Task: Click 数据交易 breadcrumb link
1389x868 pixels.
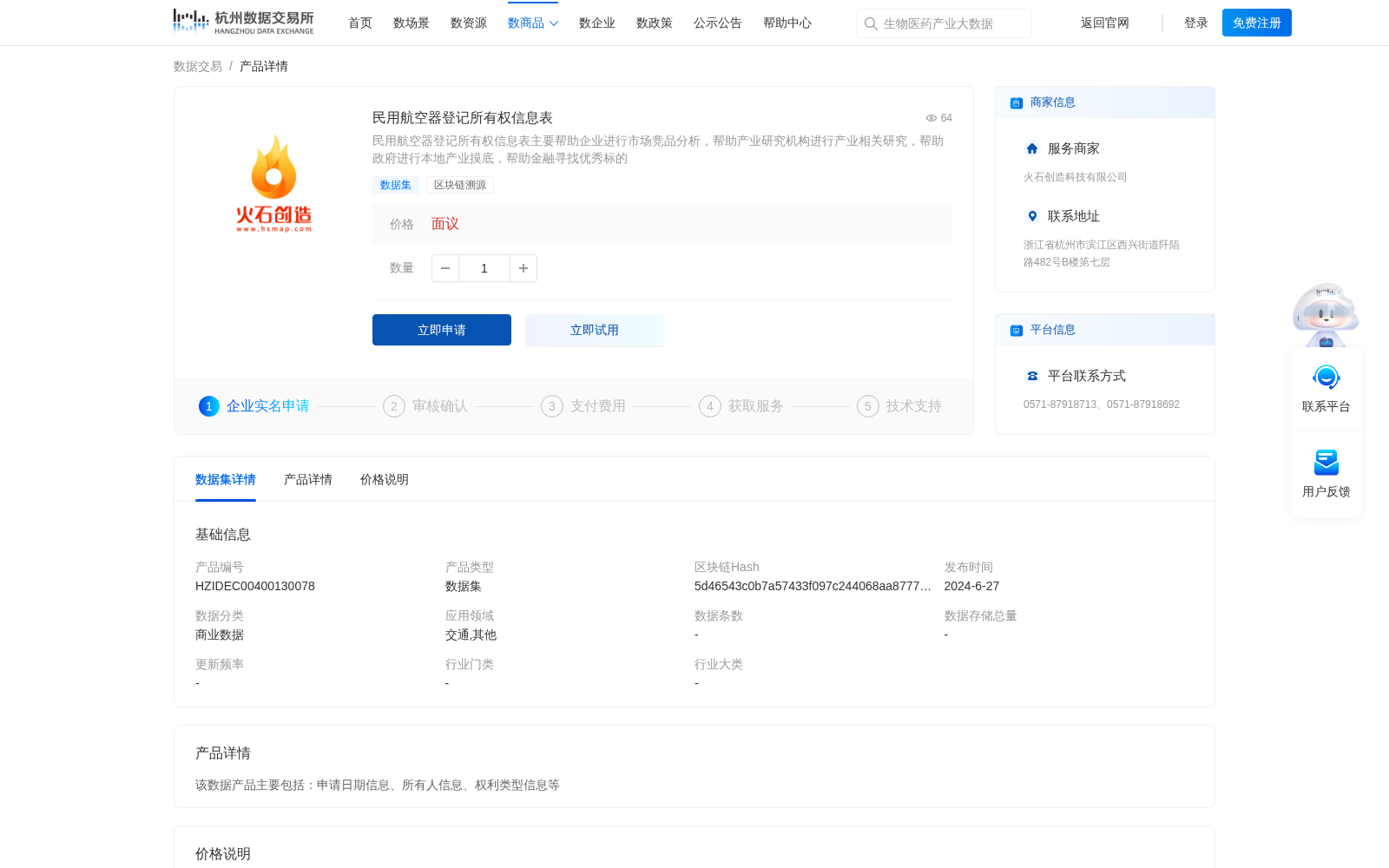Action: (198, 66)
